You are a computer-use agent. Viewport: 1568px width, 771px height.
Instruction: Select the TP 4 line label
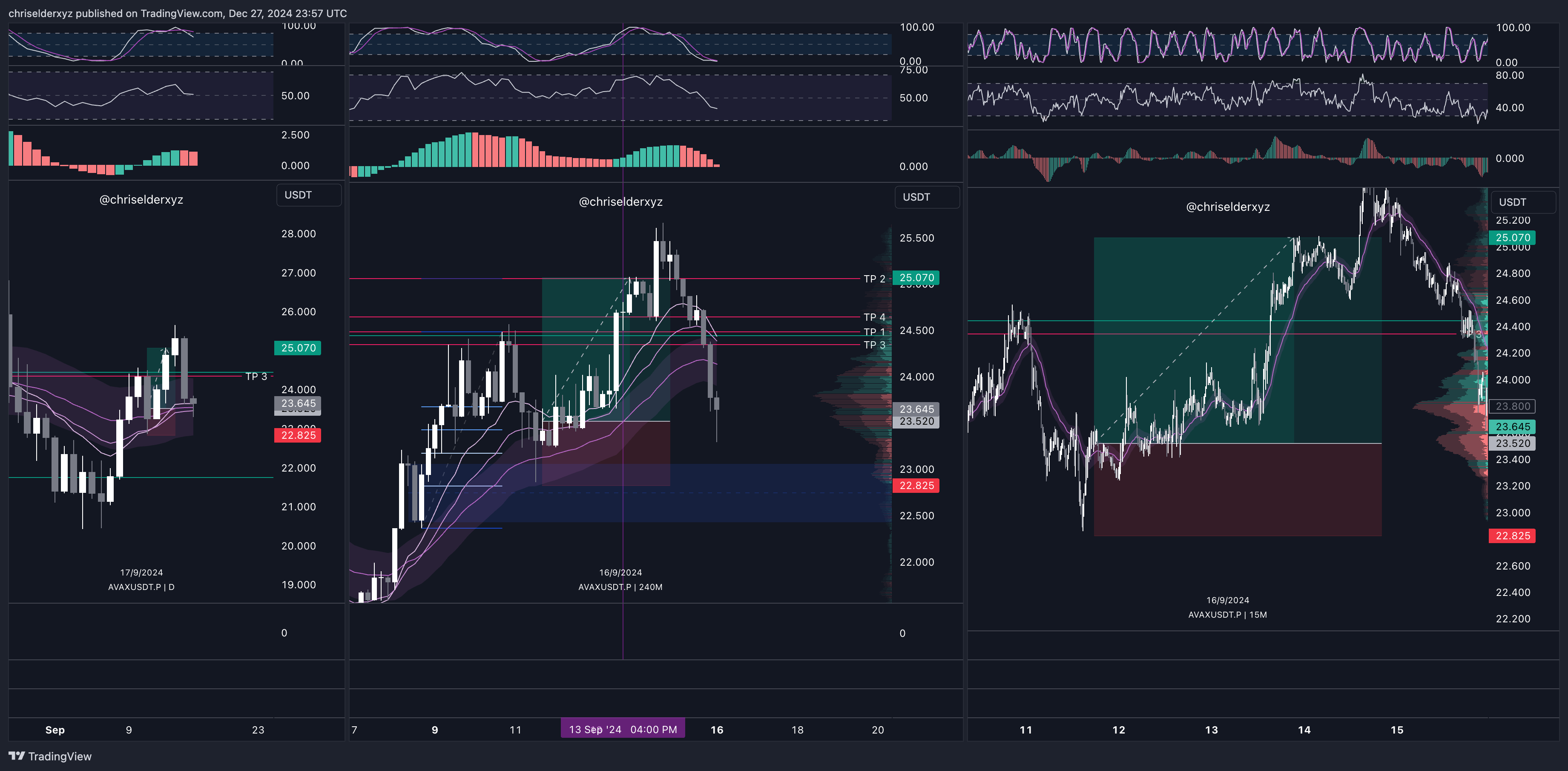874,317
